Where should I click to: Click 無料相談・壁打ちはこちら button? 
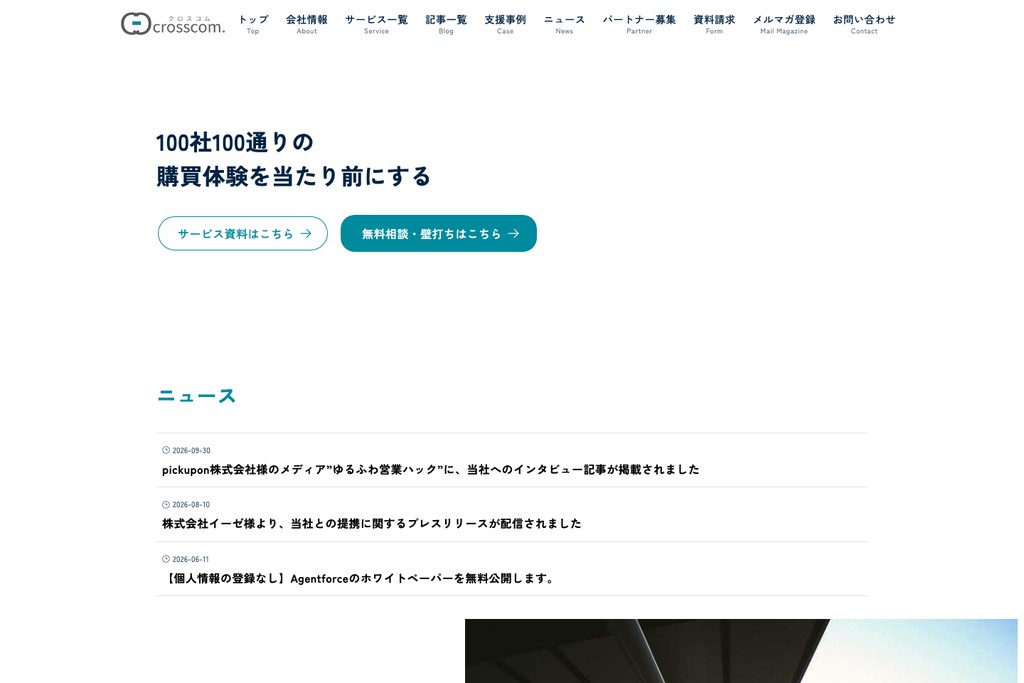[x=439, y=233]
